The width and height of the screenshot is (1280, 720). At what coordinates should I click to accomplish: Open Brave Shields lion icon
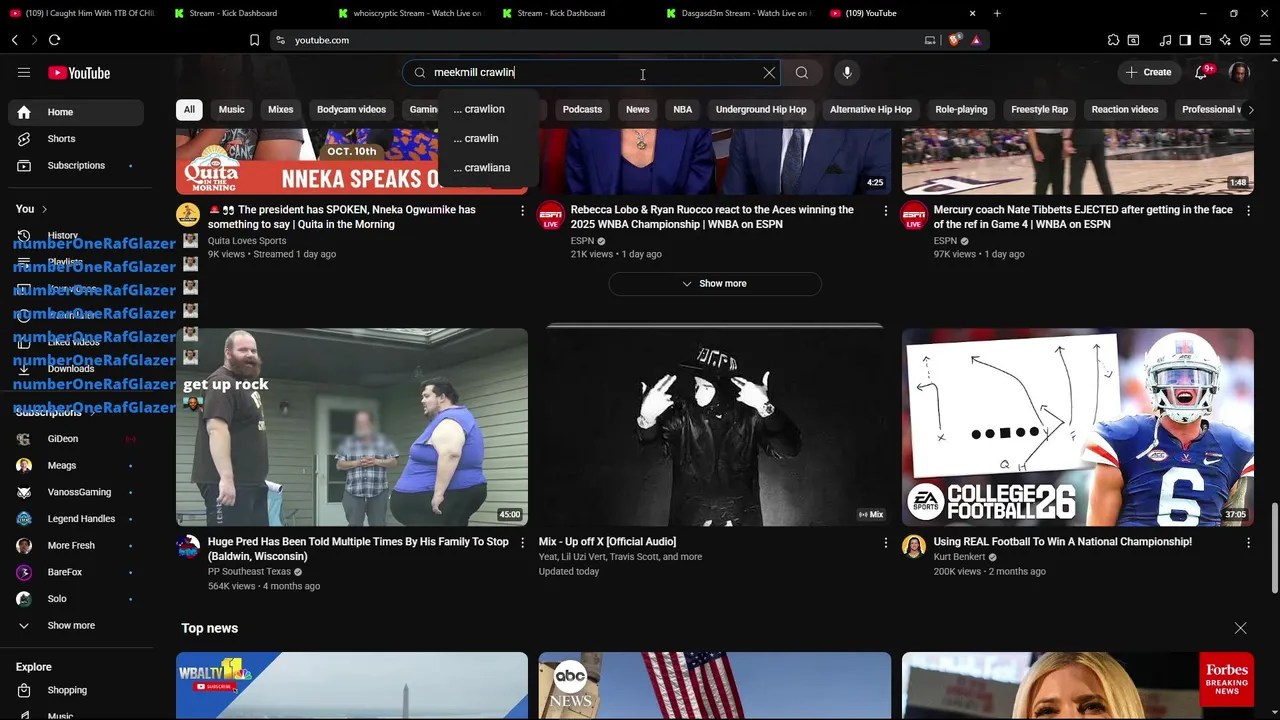pos(954,40)
